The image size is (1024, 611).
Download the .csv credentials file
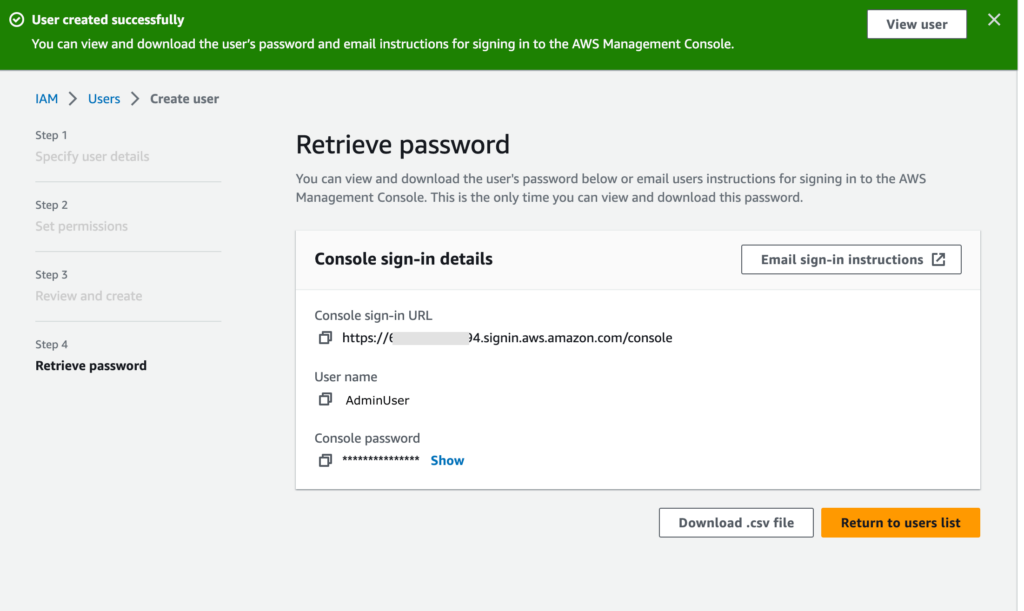736,523
